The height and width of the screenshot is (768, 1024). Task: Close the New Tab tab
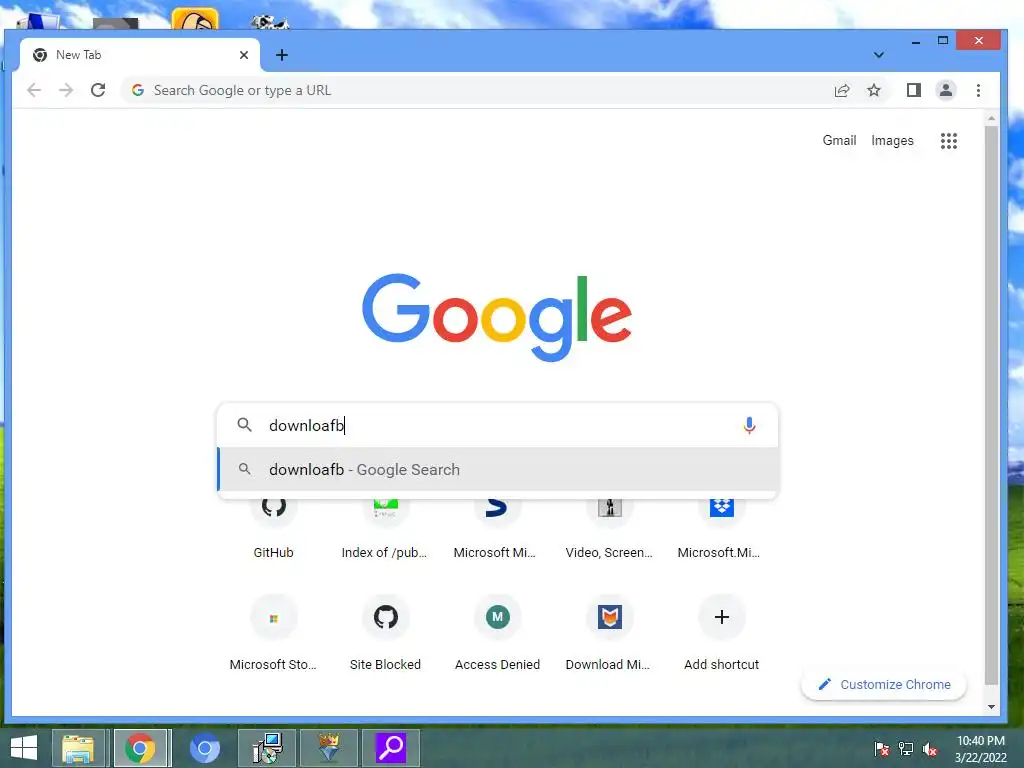click(244, 55)
